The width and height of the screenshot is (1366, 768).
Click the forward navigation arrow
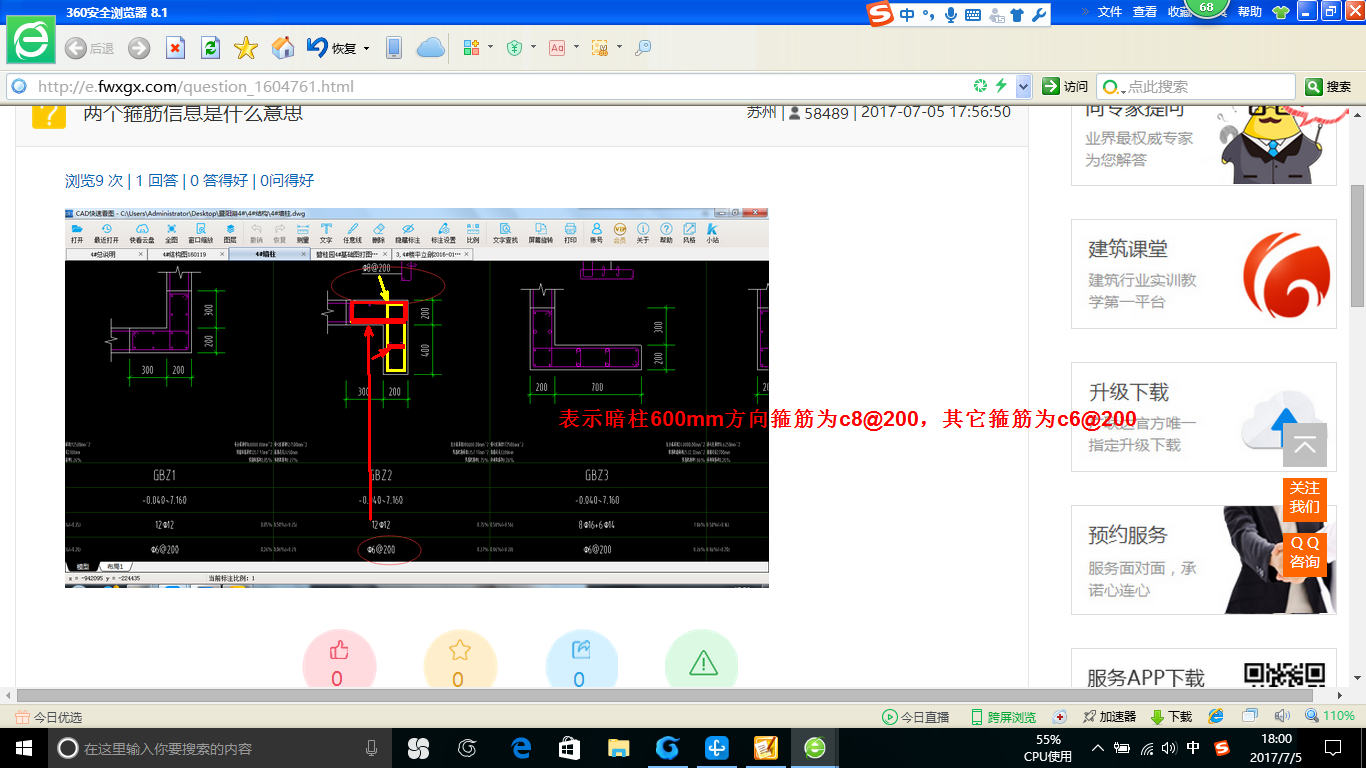139,48
